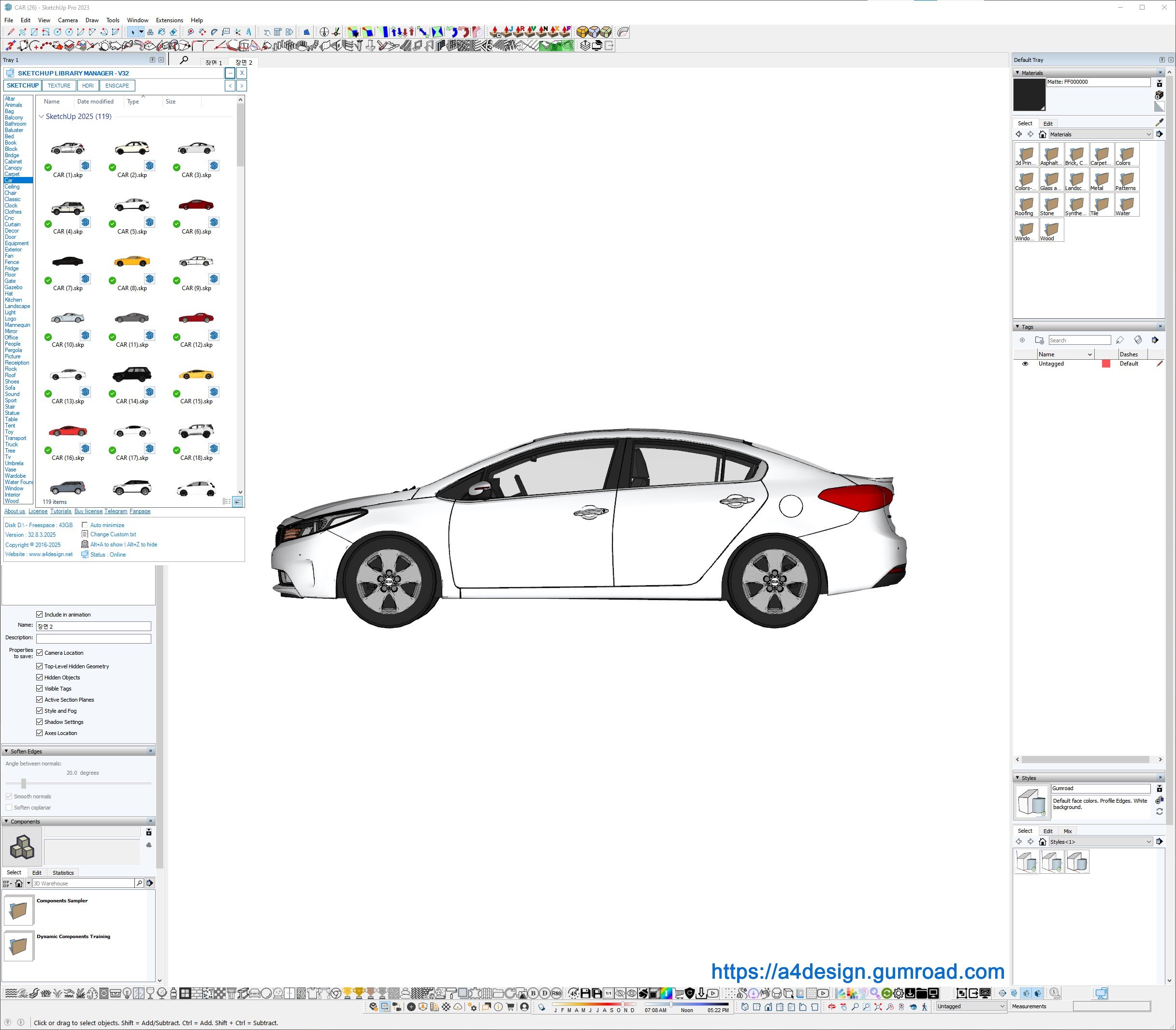This screenshot has width=1176, height=1030.
Task: Open the Extensions menu
Action: (169, 20)
